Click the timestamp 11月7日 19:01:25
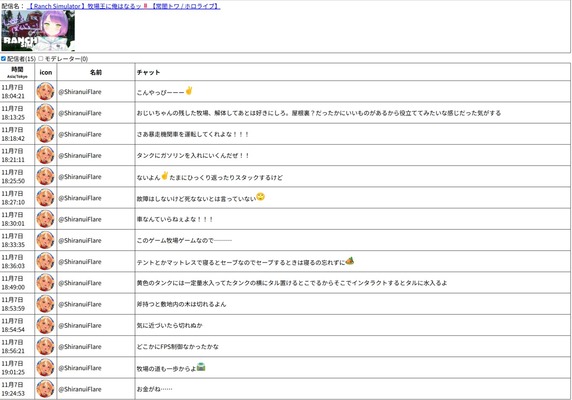 click(13, 368)
